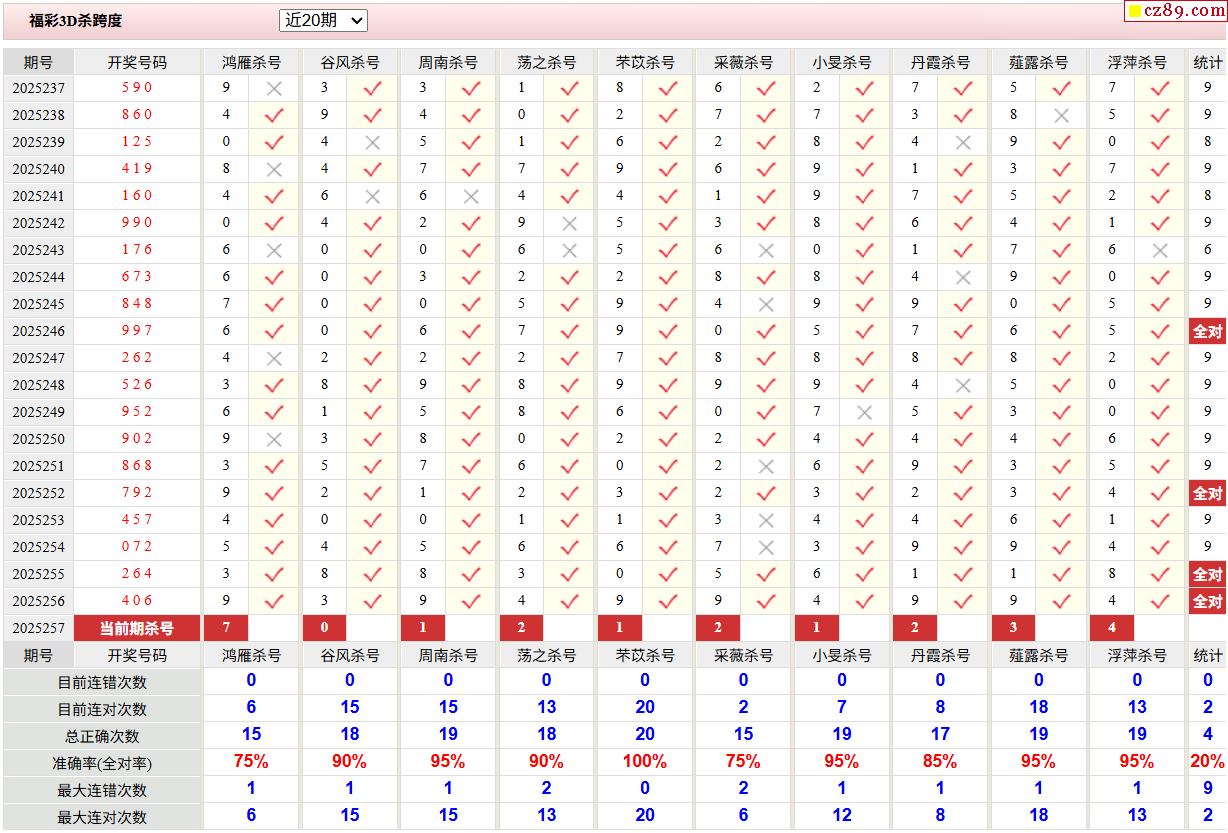This screenshot has height=833, width=1228.
Task: Click the 开奖号码 header above row 2025237
Action: 137,62
